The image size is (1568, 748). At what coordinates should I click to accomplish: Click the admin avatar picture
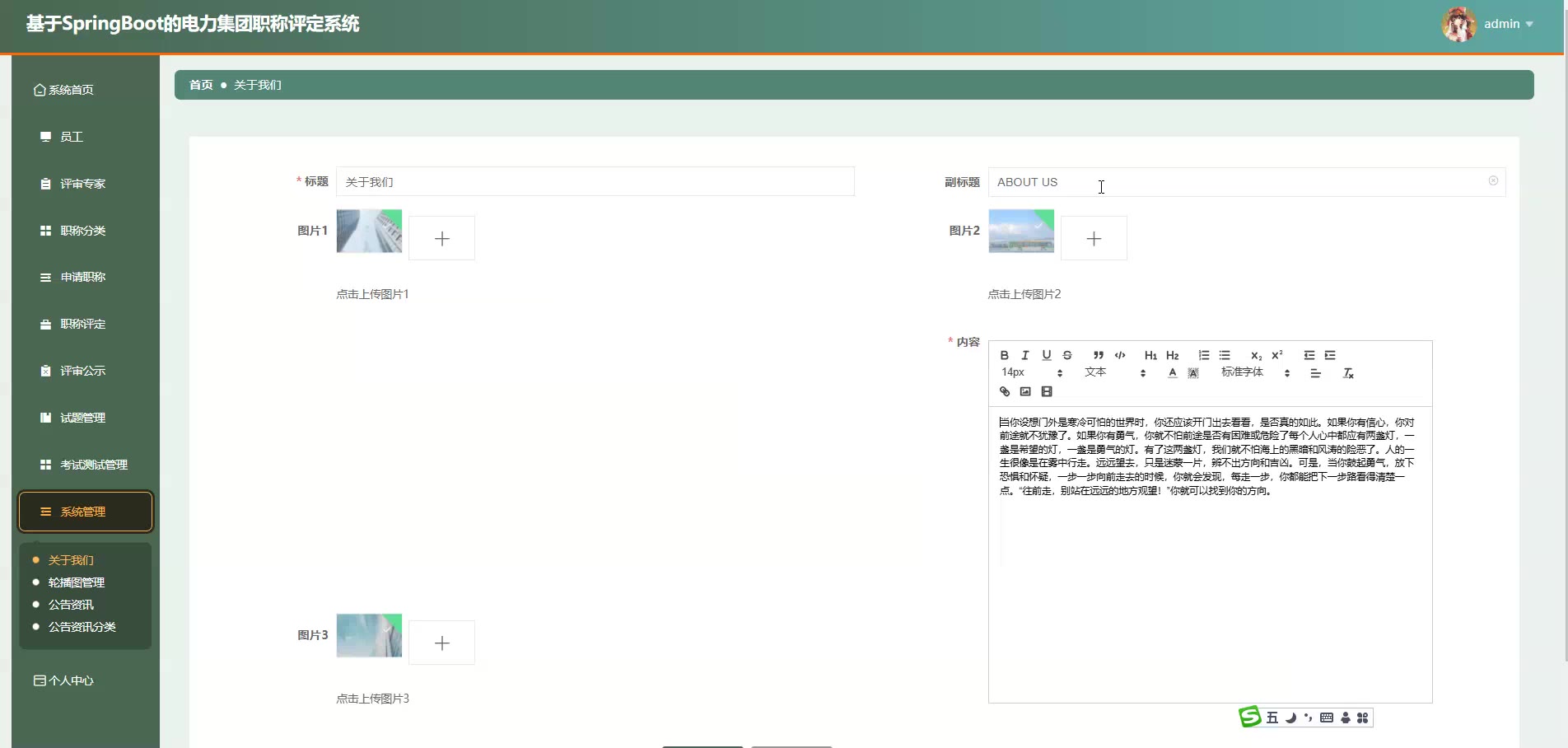coord(1458,24)
